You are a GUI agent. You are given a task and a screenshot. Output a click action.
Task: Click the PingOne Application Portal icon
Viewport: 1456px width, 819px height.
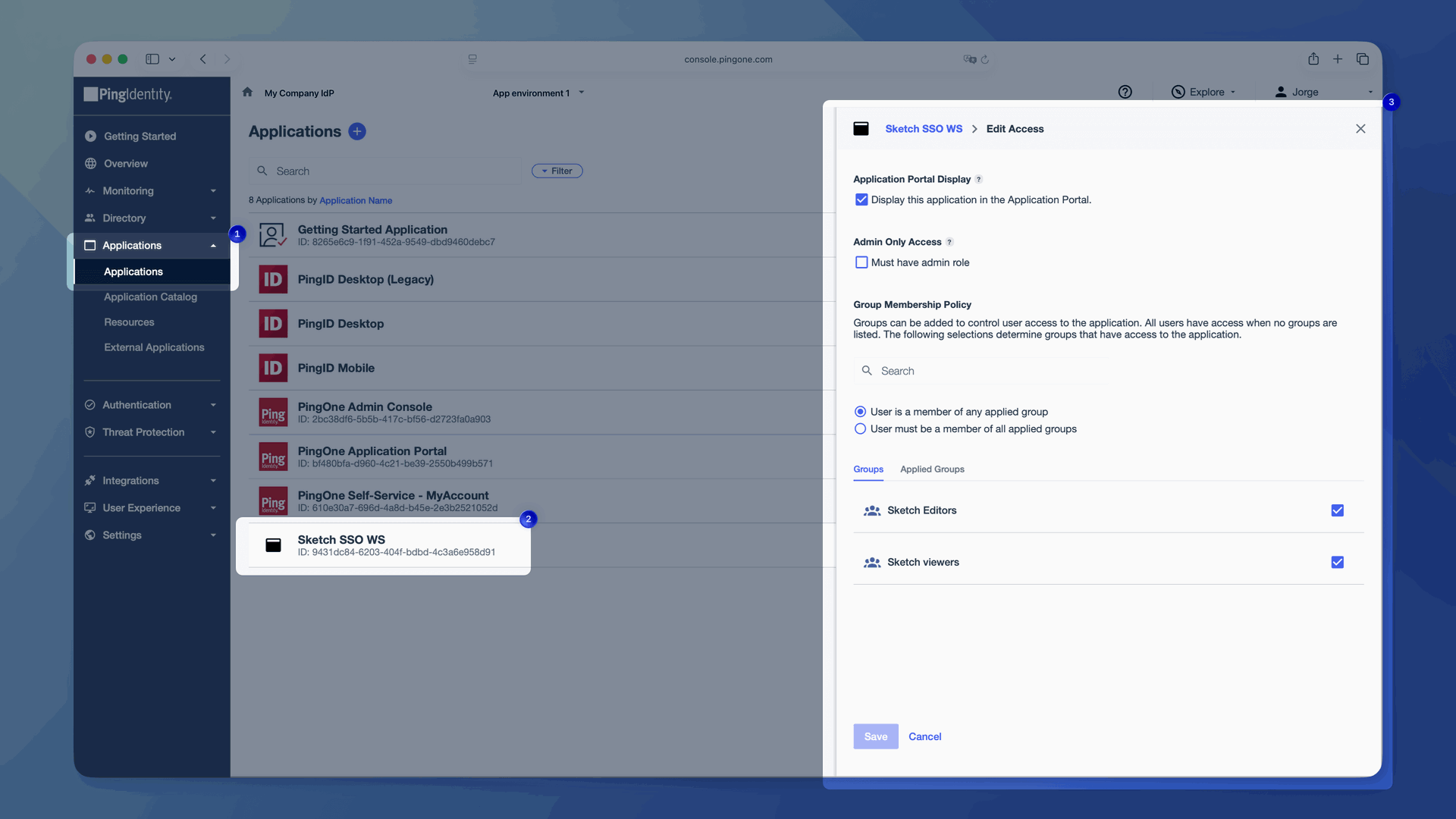point(273,457)
